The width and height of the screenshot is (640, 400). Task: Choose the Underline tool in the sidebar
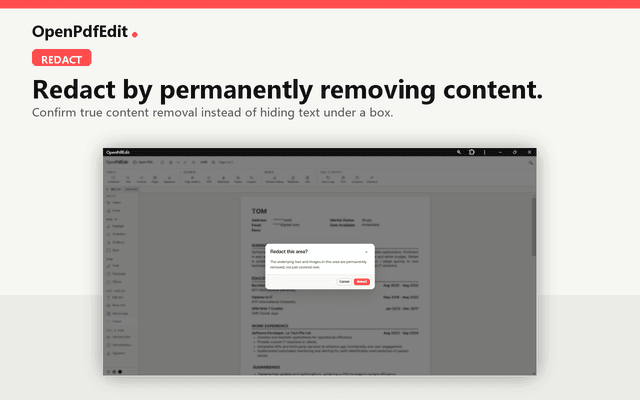pyautogui.click(x=116, y=234)
